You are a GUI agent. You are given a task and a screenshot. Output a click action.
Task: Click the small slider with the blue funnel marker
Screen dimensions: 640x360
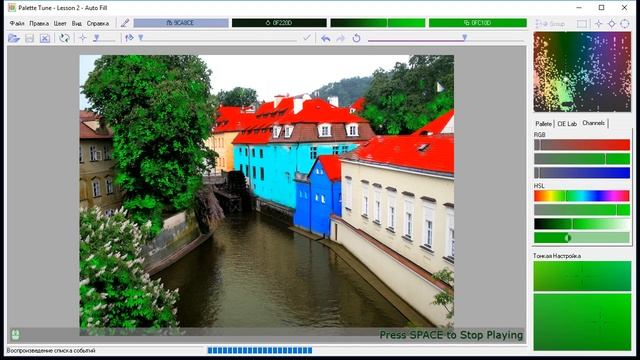[x=104, y=39]
